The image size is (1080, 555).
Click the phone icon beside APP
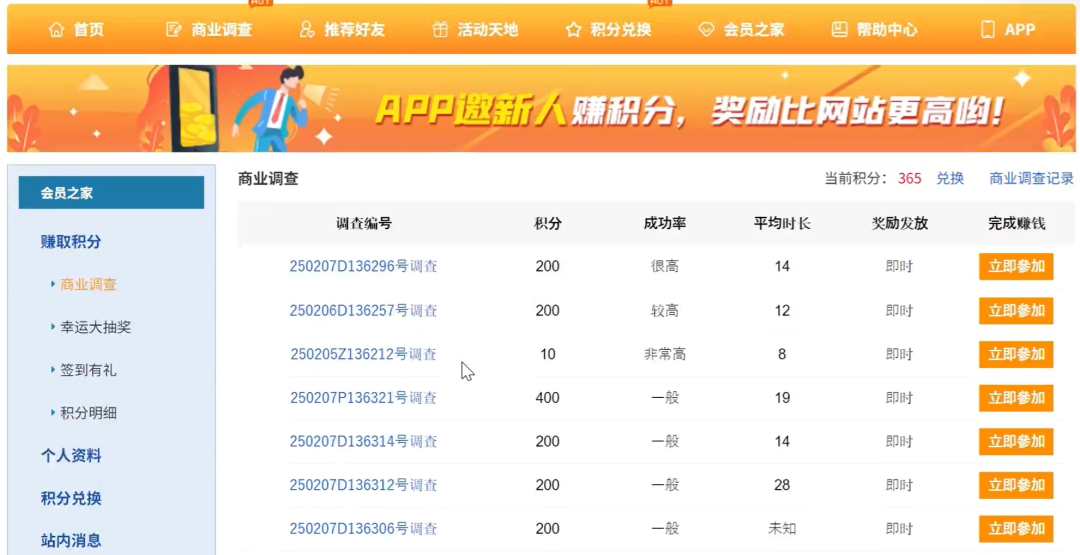988,30
